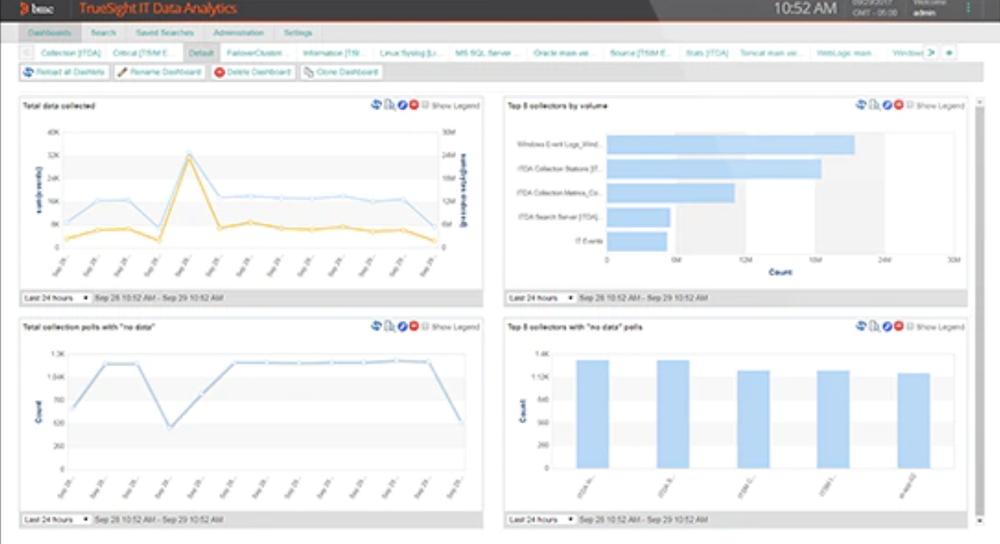Click the 10:52 AM clock text
Screen dimensions: 1000x544
click(x=805, y=9)
